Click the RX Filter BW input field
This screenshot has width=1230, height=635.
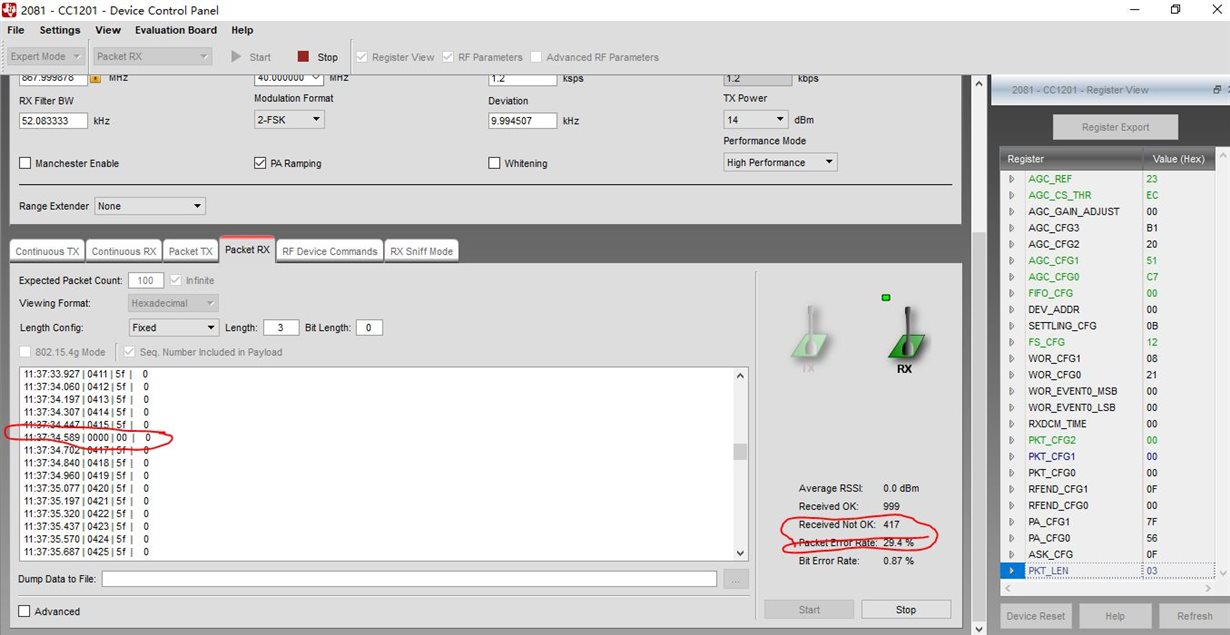pyautogui.click(x=53, y=120)
